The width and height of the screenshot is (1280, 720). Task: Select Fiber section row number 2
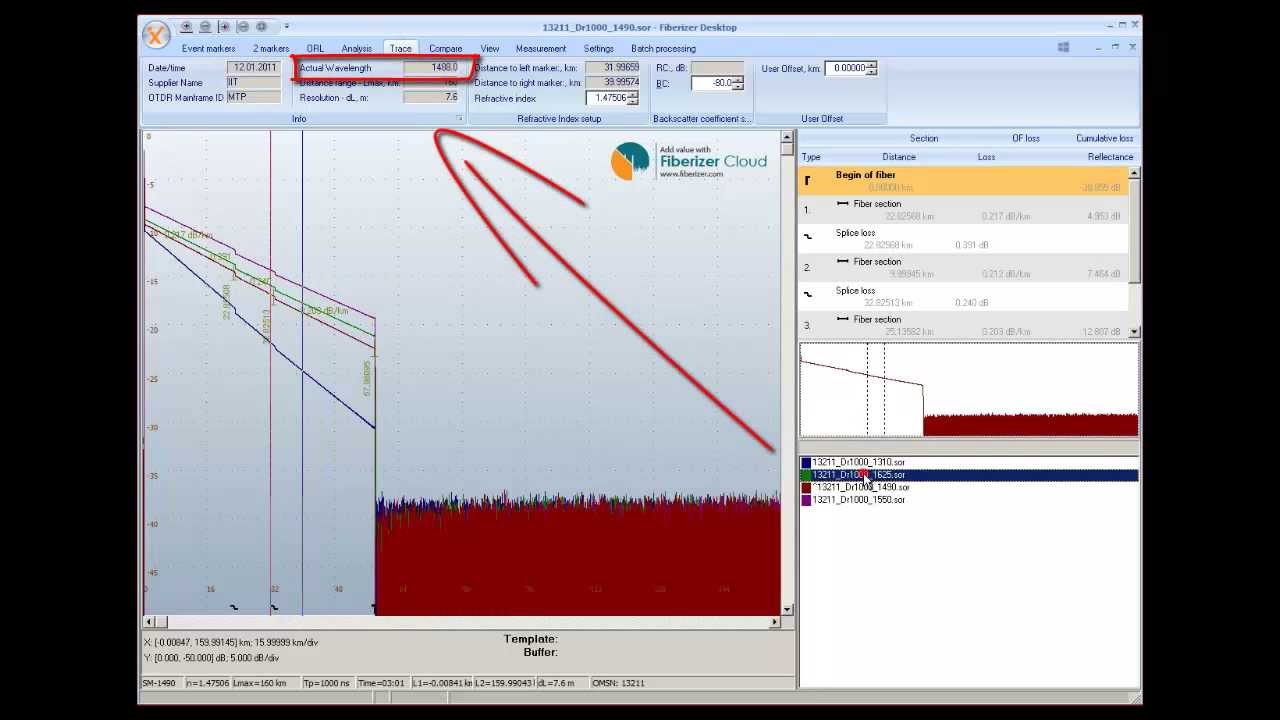[964, 268]
